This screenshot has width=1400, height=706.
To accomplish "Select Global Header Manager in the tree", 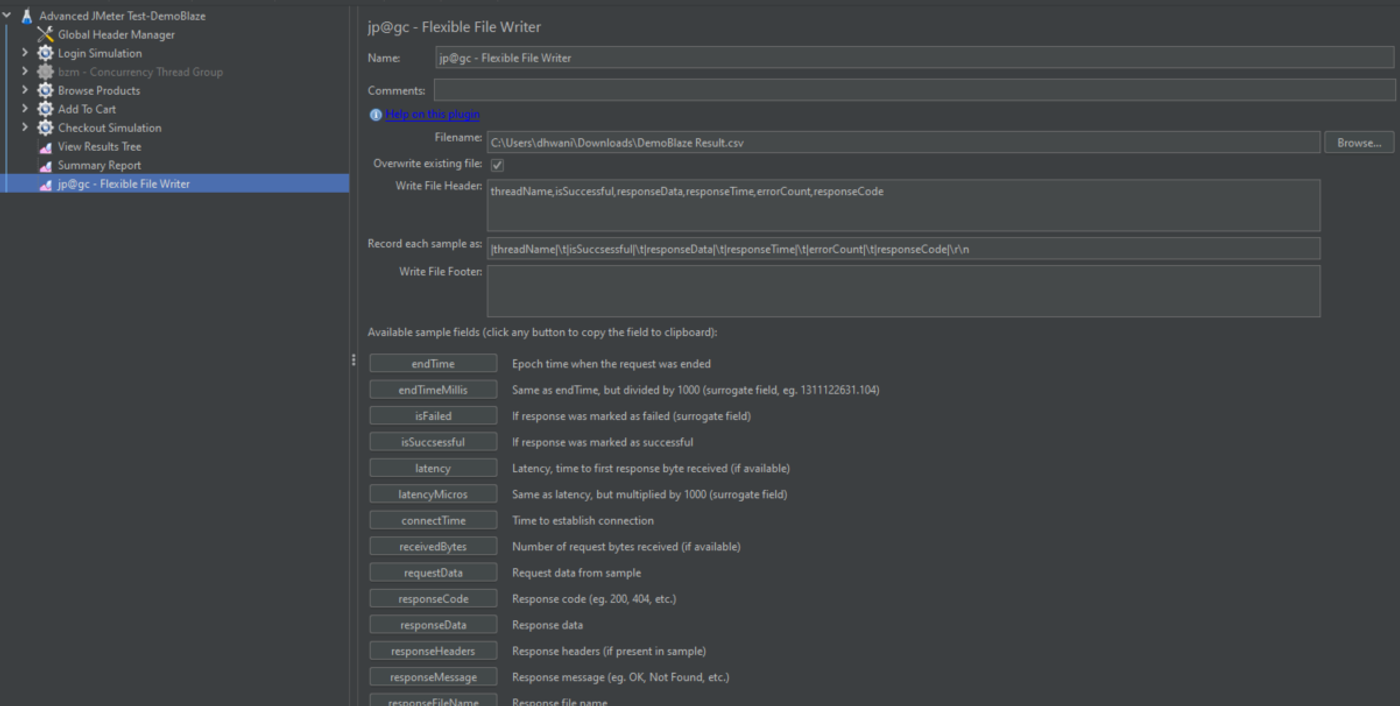I will 116,35.
